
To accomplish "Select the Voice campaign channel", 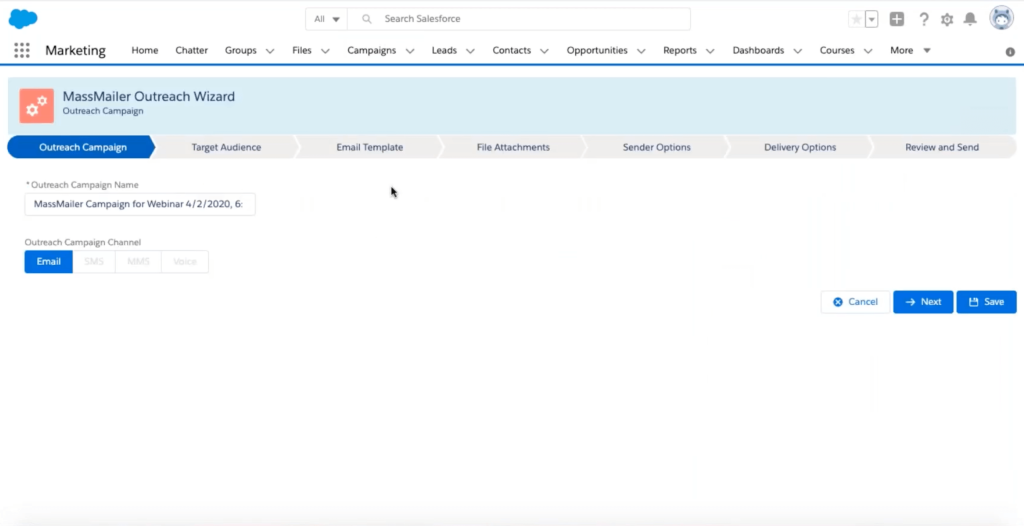I will 185,262.
